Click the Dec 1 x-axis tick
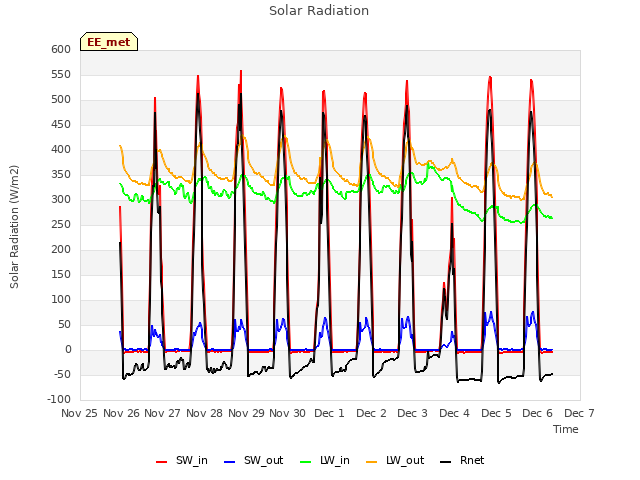The image size is (640, 480). (x=329, y=413)
